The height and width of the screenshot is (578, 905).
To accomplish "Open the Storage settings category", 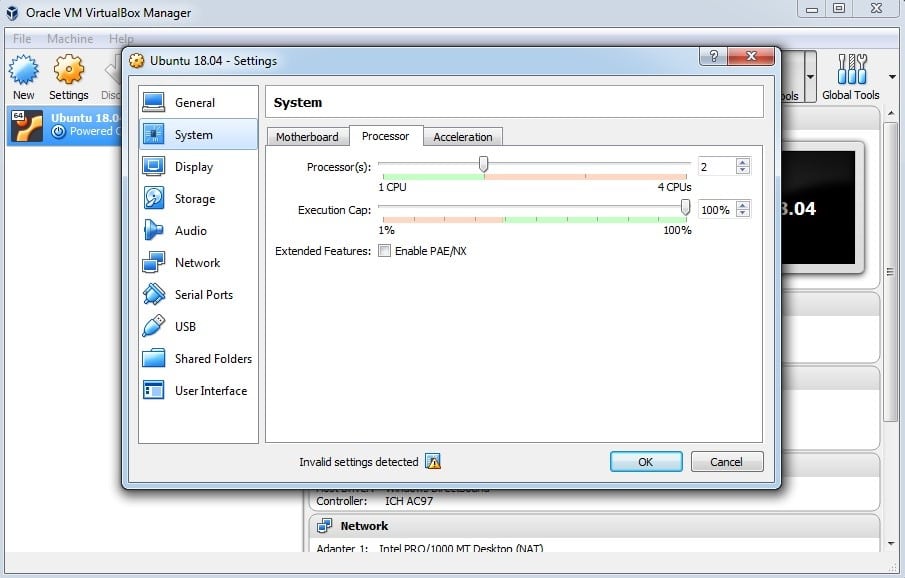I will [198, 198].
